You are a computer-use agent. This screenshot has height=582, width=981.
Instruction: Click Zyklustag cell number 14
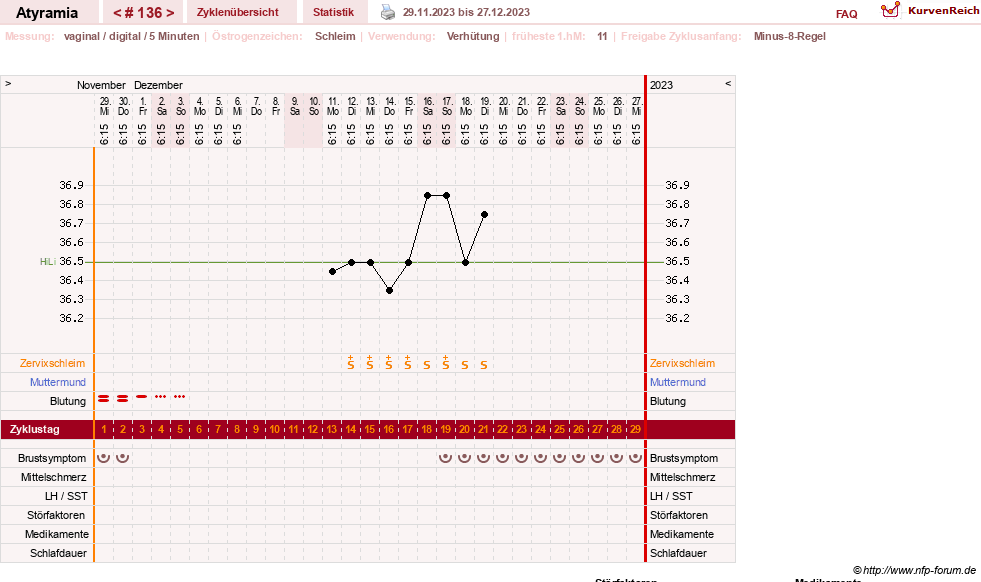tap(351, 429)
